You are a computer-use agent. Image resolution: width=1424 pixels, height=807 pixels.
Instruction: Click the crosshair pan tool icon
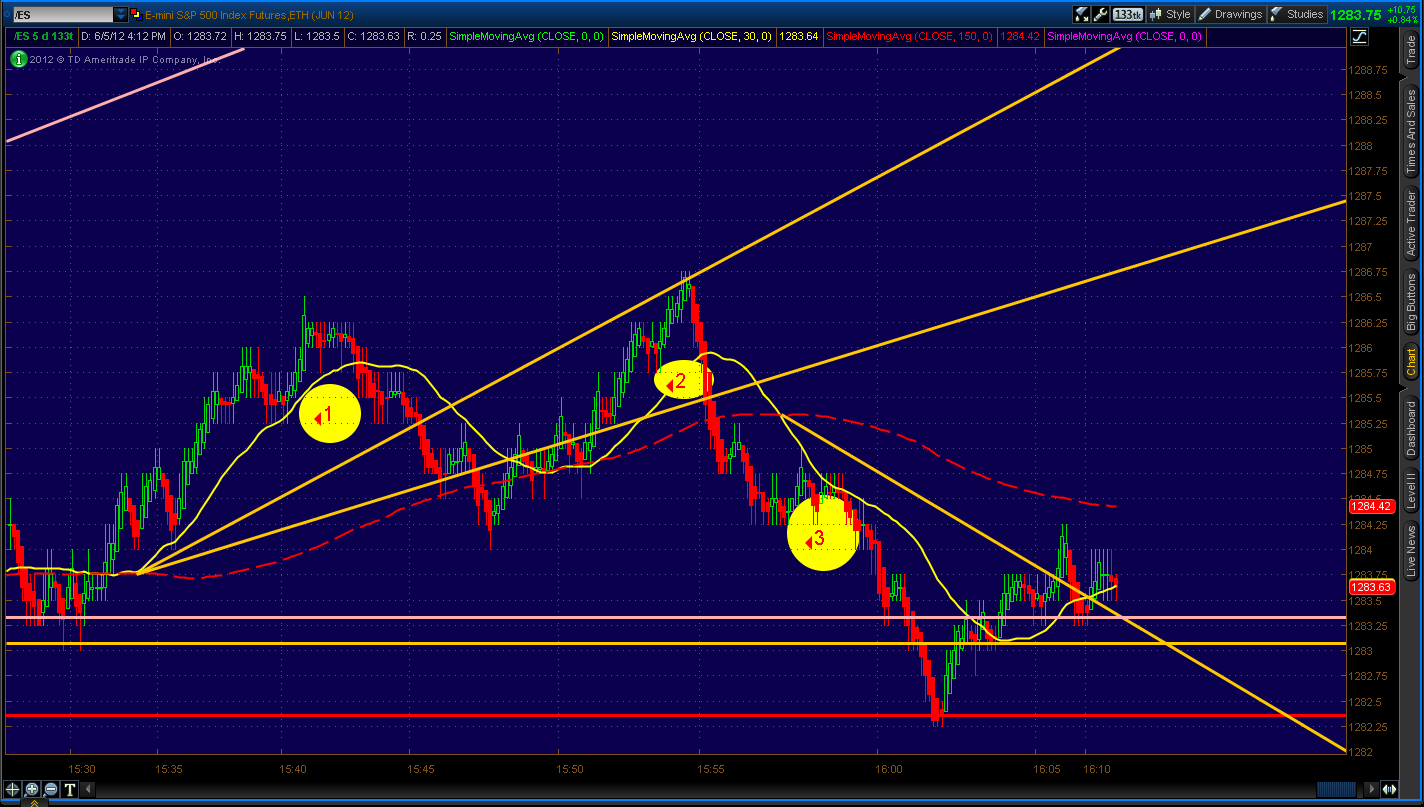[x=14, y=788]
